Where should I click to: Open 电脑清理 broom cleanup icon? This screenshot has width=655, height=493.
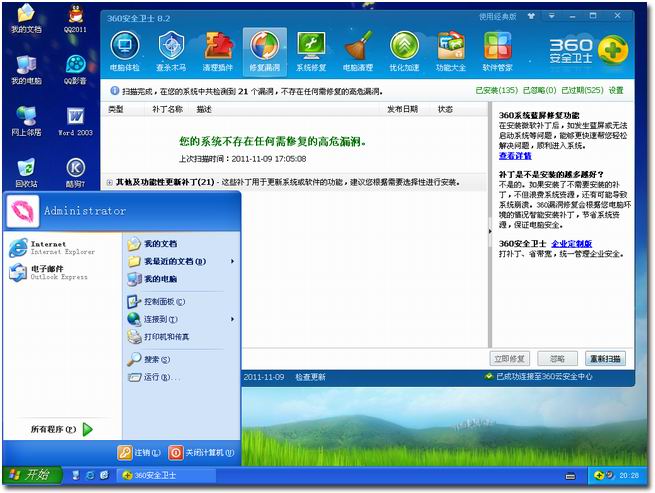(x=358, y=51)
